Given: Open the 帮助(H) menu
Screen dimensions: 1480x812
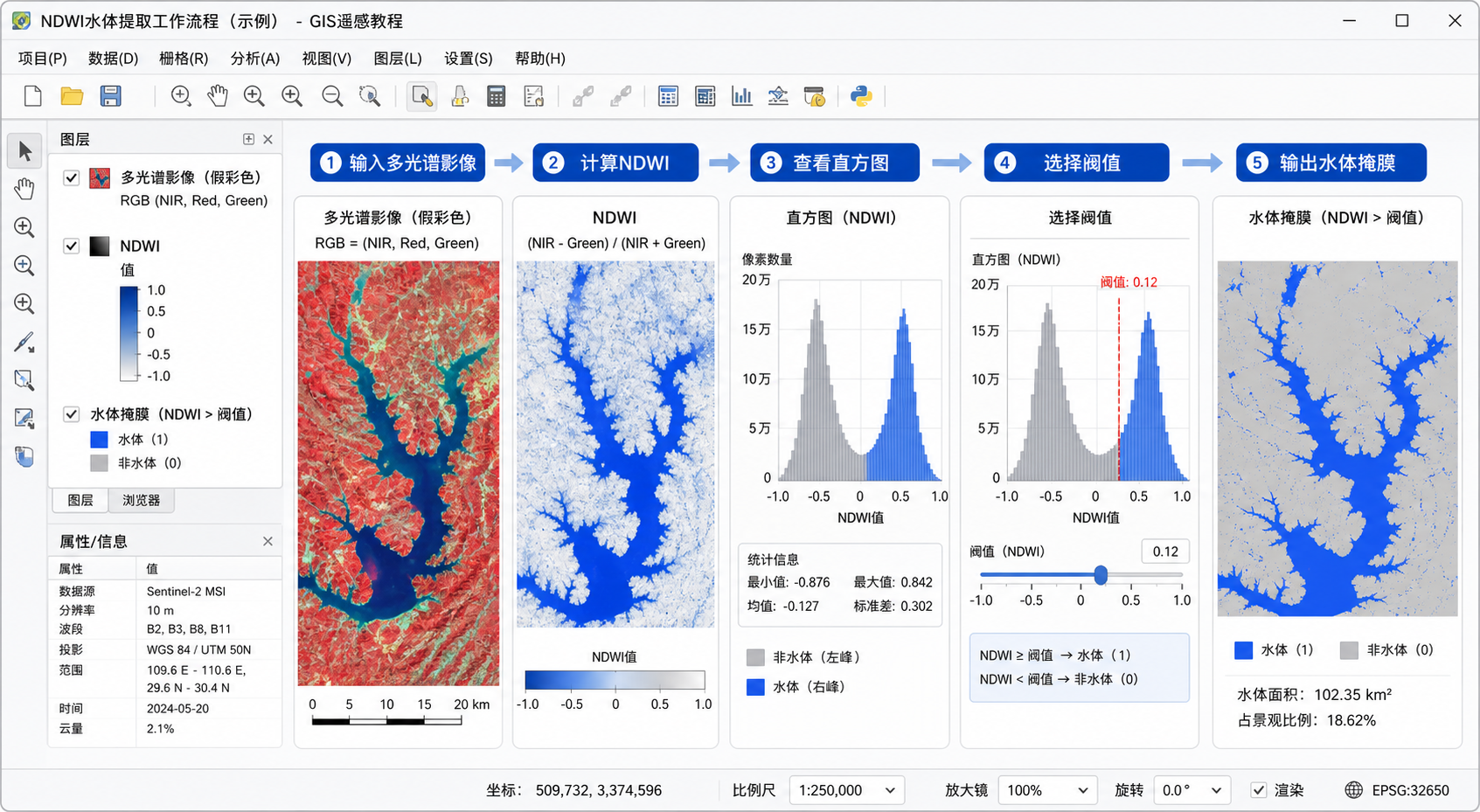Looking at the screenshot, I should [540, 59].
